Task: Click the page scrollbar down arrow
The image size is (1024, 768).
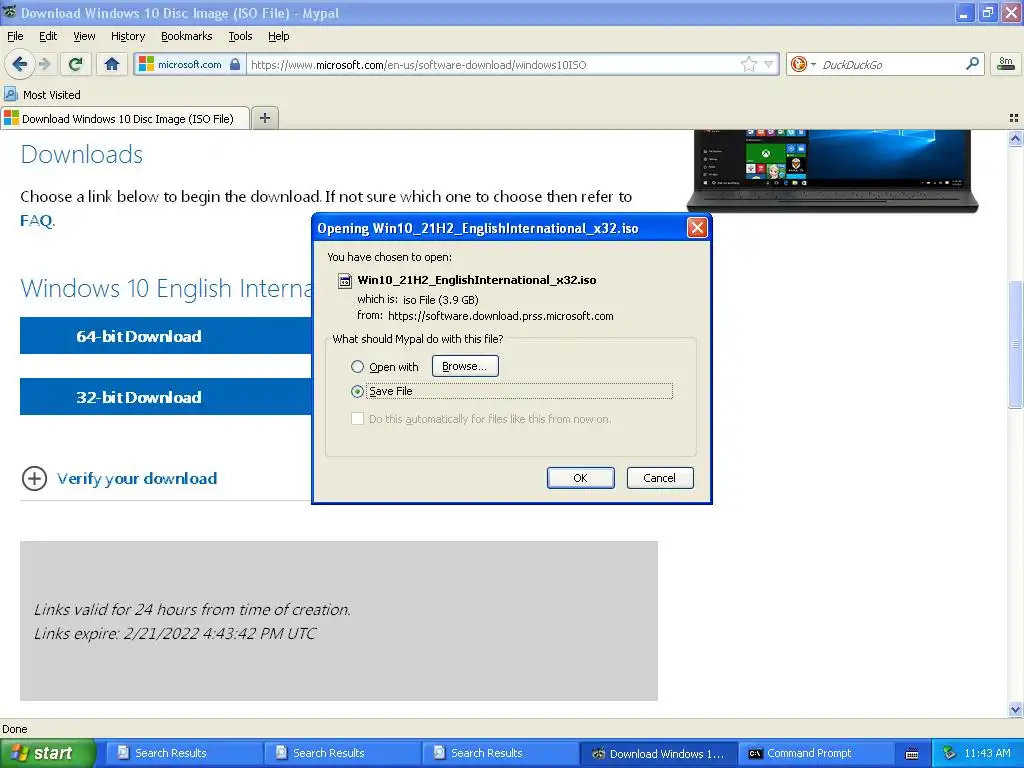Action: pos(1015,709)
